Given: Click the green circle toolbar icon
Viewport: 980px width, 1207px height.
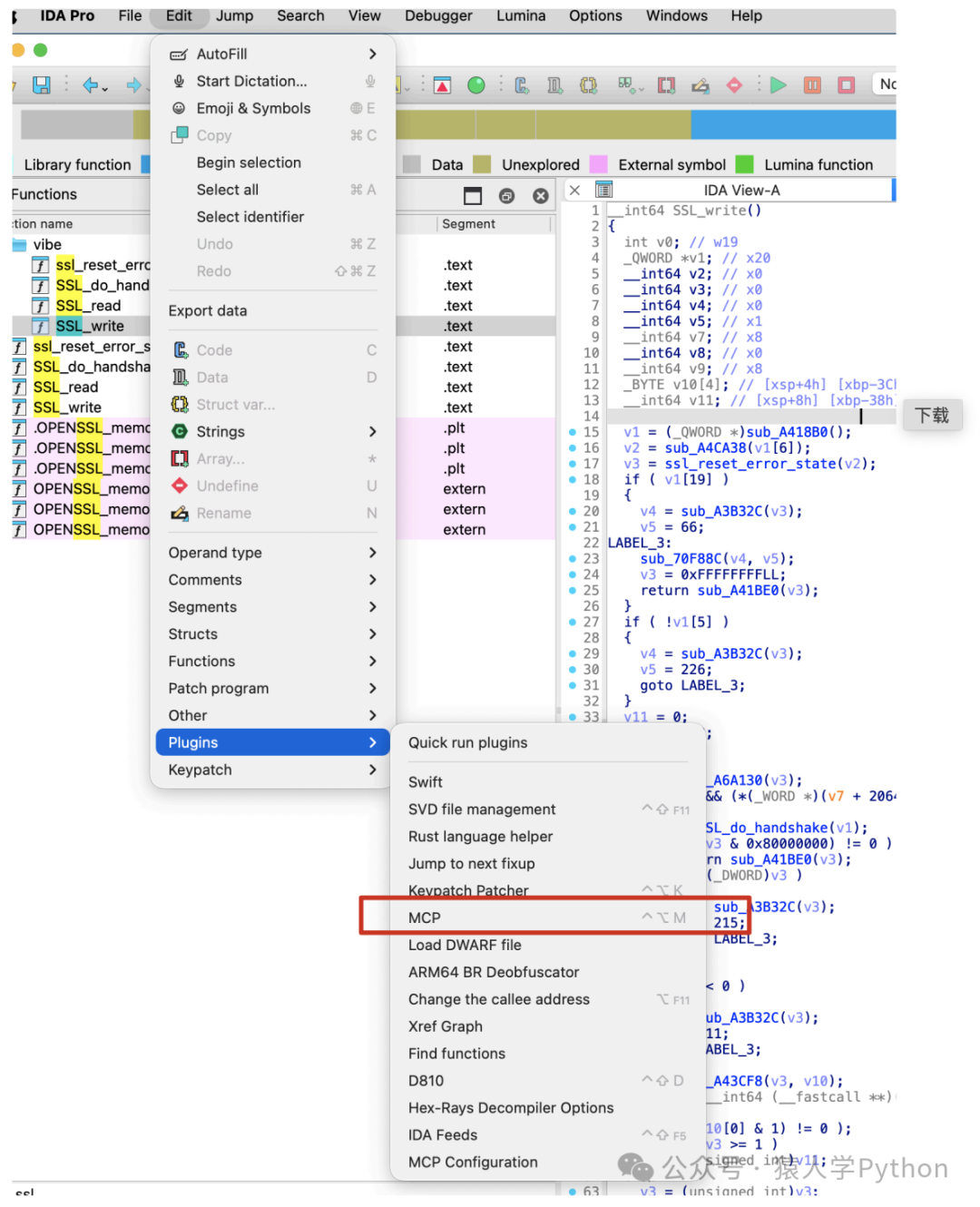Looking at the screenshot, I should coord(475,85).
